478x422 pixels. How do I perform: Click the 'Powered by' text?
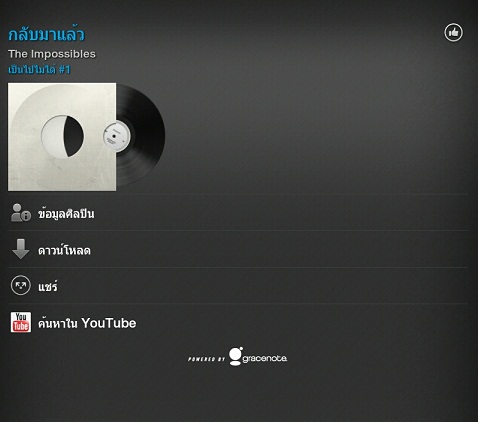207,359
